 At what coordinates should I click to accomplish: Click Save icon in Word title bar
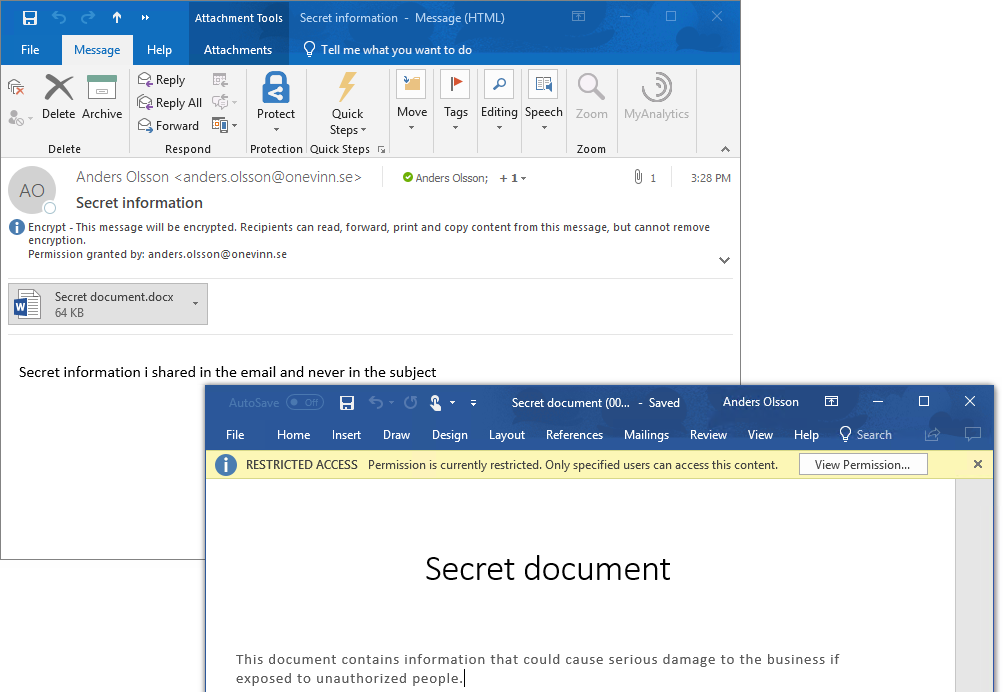[347, 403]
